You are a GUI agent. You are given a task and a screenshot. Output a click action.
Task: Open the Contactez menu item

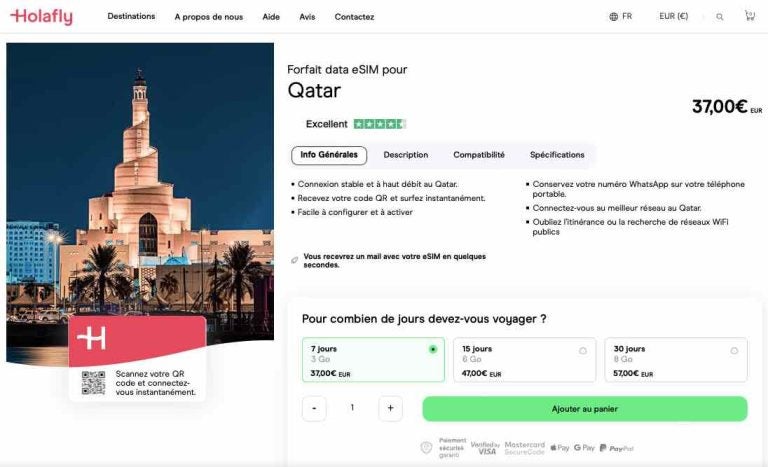(354, 17)
